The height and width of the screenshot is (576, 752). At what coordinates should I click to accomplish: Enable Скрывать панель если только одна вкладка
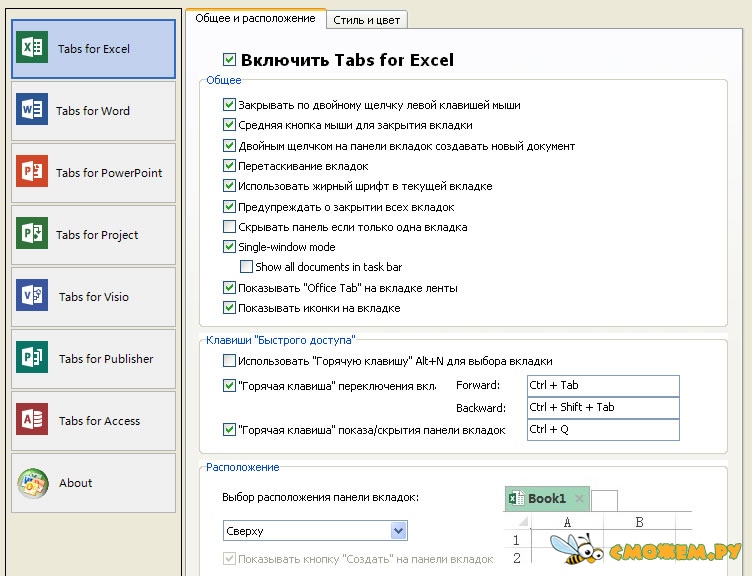coord(229,226)
